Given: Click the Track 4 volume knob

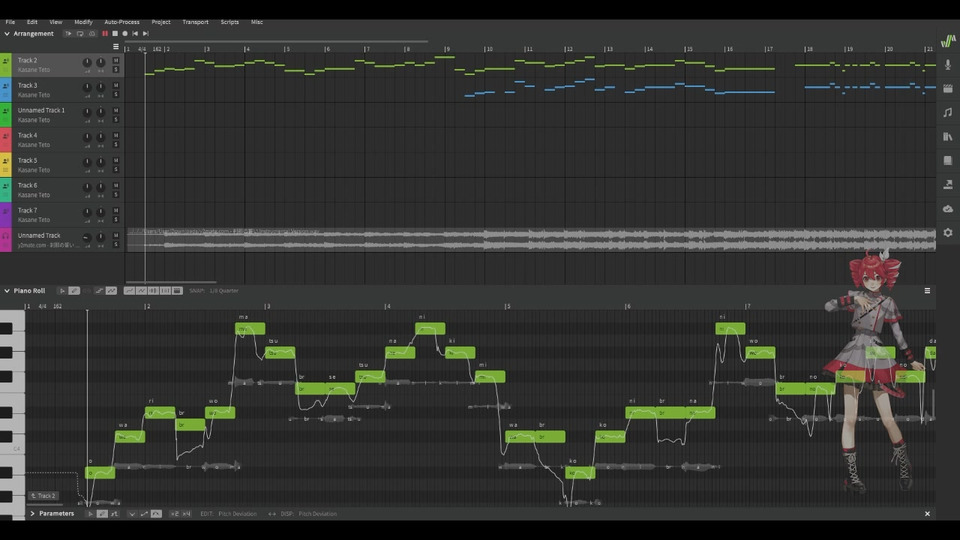Looking at the screenshot, I should pos(87,137).
